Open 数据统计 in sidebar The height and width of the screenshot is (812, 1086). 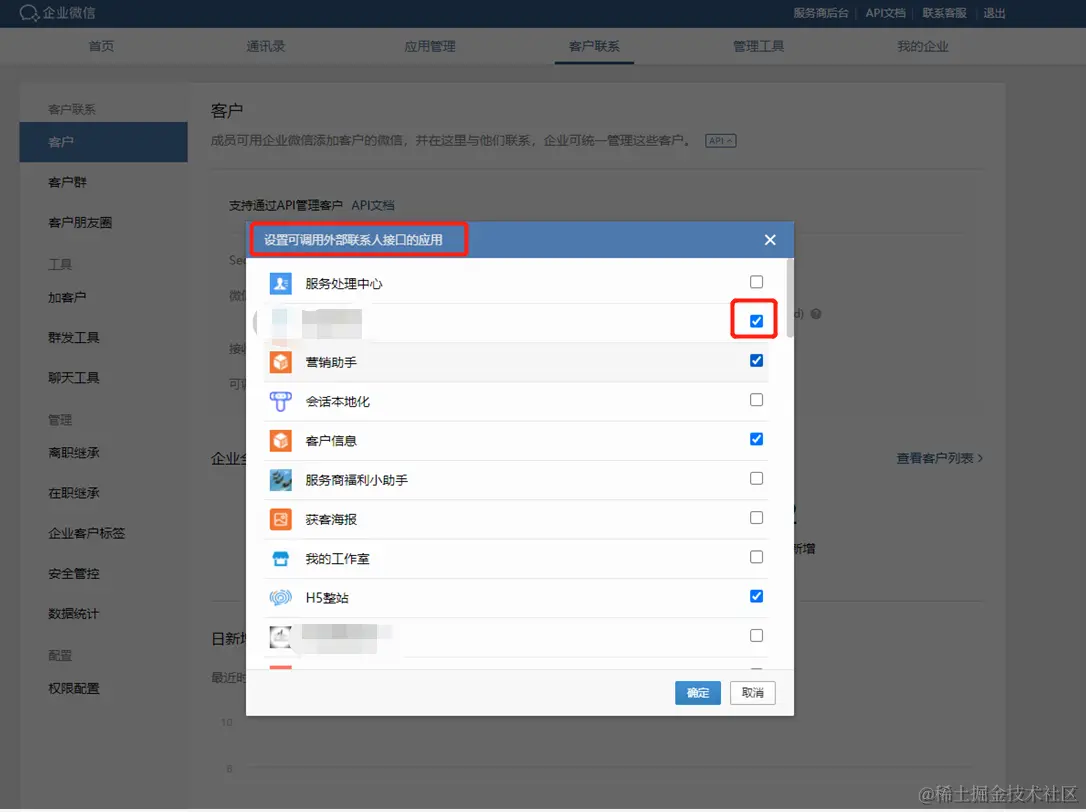pos(73,613)
